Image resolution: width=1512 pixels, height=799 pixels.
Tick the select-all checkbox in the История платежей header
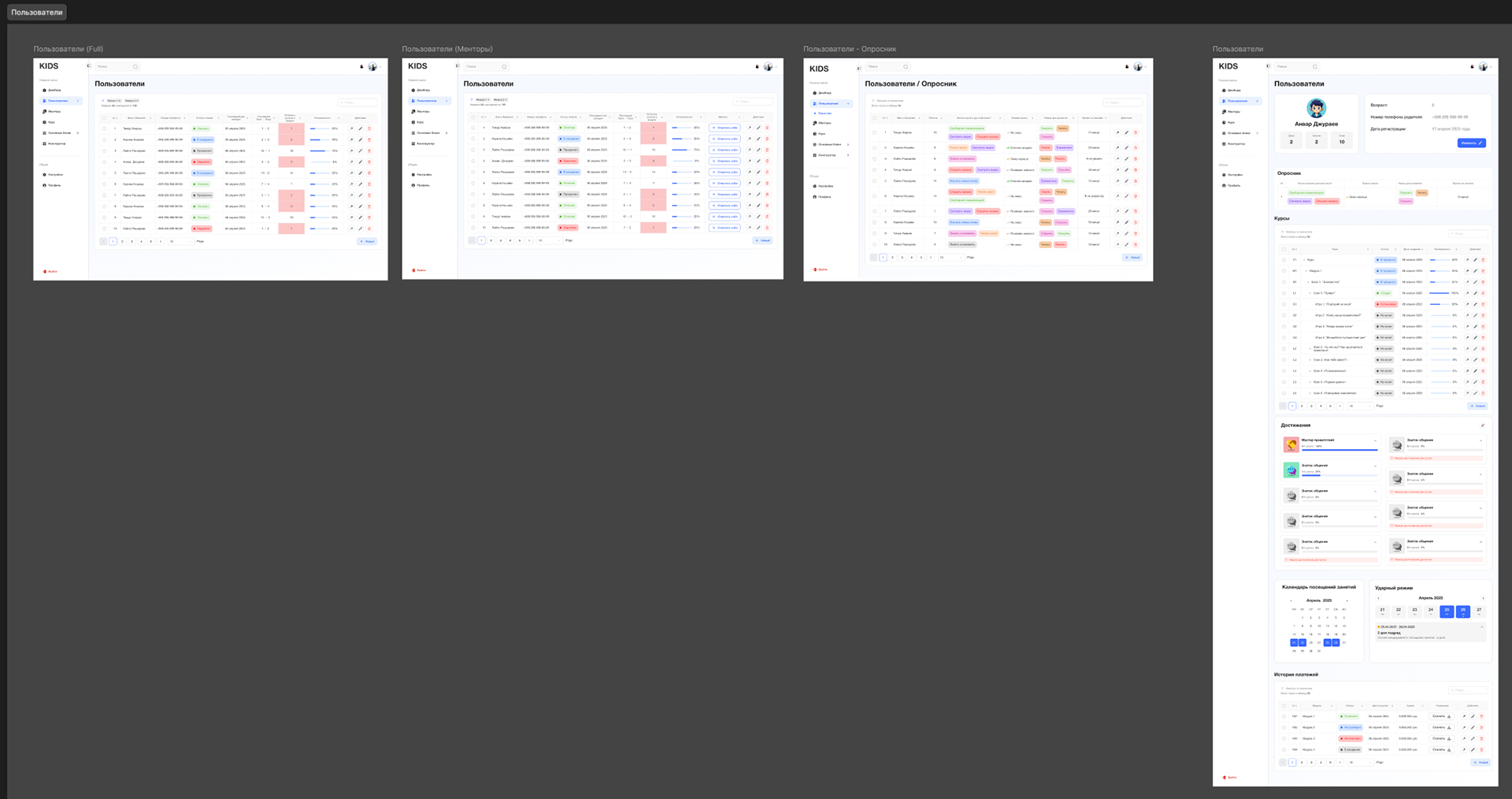tap(1284, 706)
